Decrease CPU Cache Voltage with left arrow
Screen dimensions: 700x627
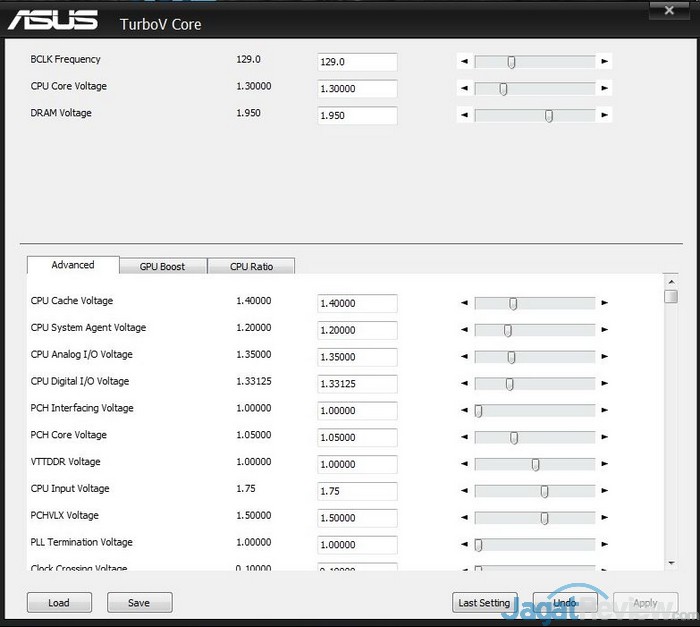[464, 303]
